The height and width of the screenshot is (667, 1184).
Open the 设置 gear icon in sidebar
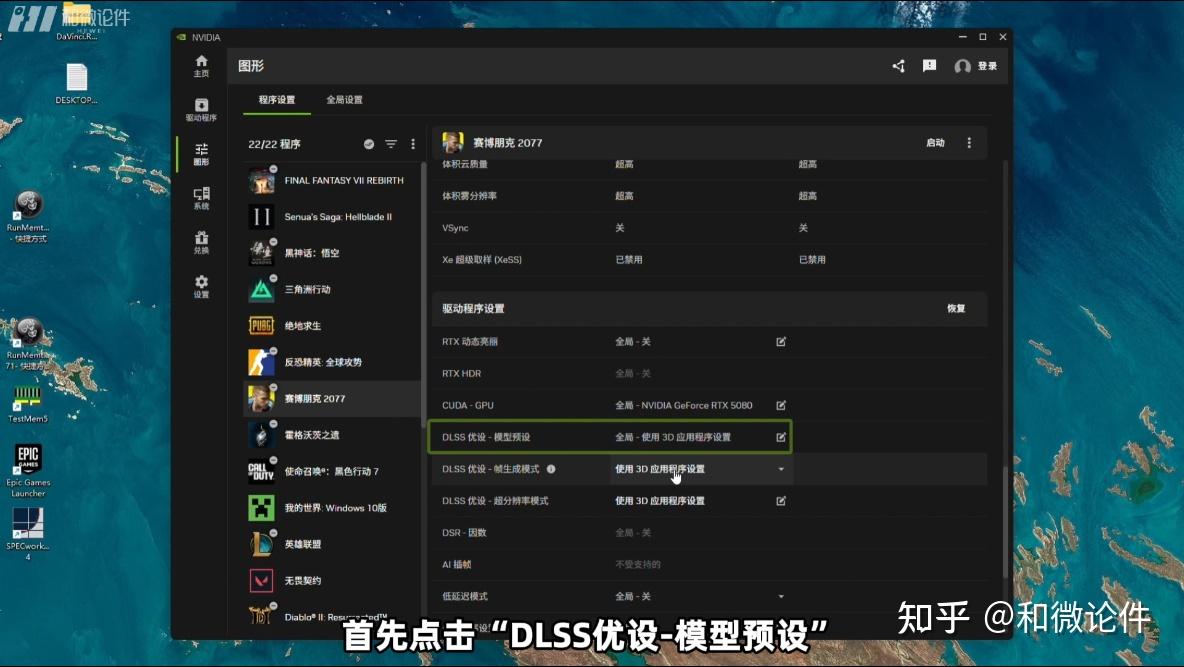[x=201, y=286]
